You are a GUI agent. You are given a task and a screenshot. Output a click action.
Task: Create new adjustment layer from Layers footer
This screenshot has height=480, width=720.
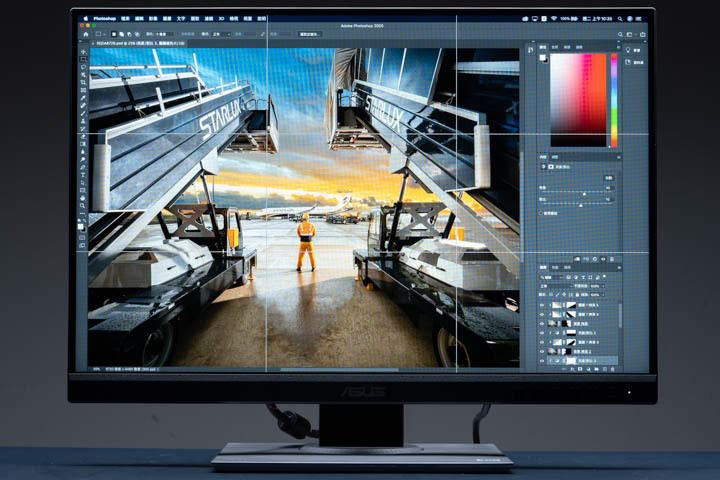[x=589, y=369]
